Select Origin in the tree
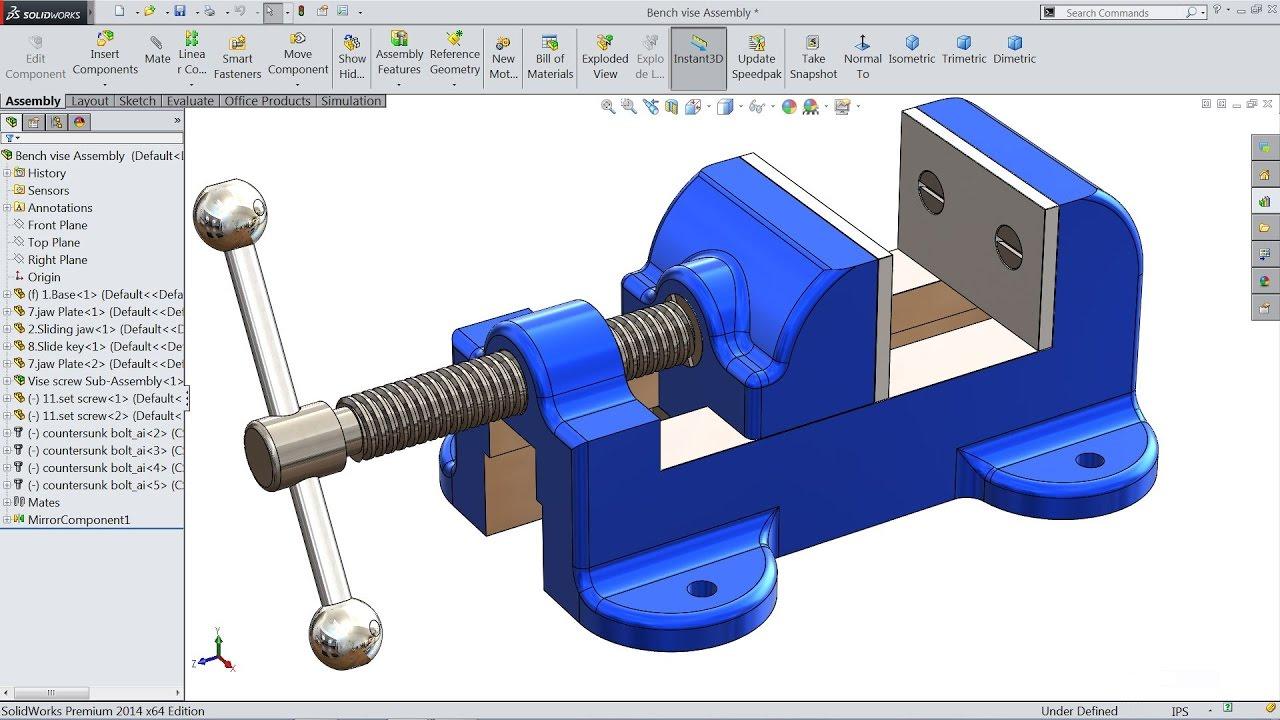 (44, 277)
